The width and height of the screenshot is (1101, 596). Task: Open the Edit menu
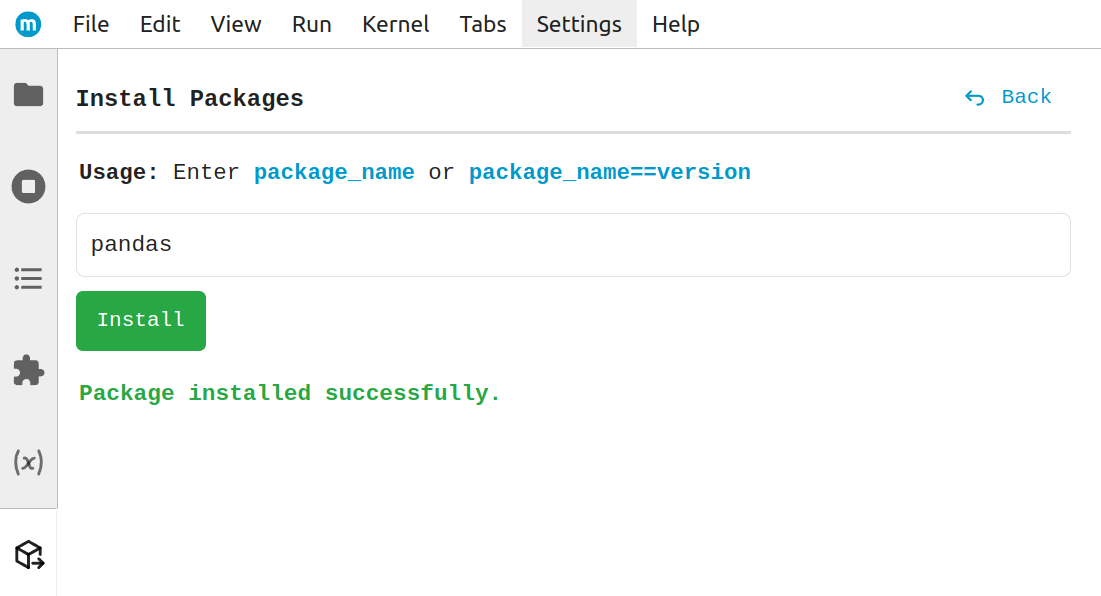(159, 24)
